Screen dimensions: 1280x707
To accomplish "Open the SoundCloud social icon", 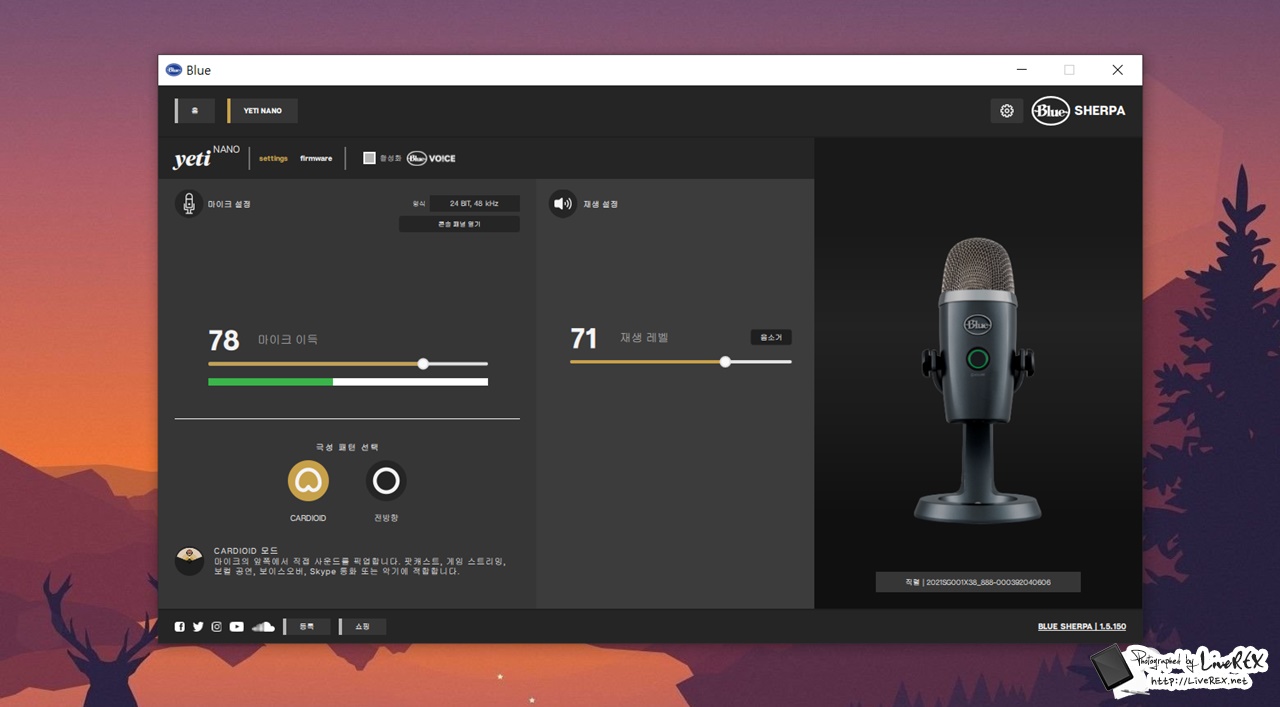I will (263, 627).
